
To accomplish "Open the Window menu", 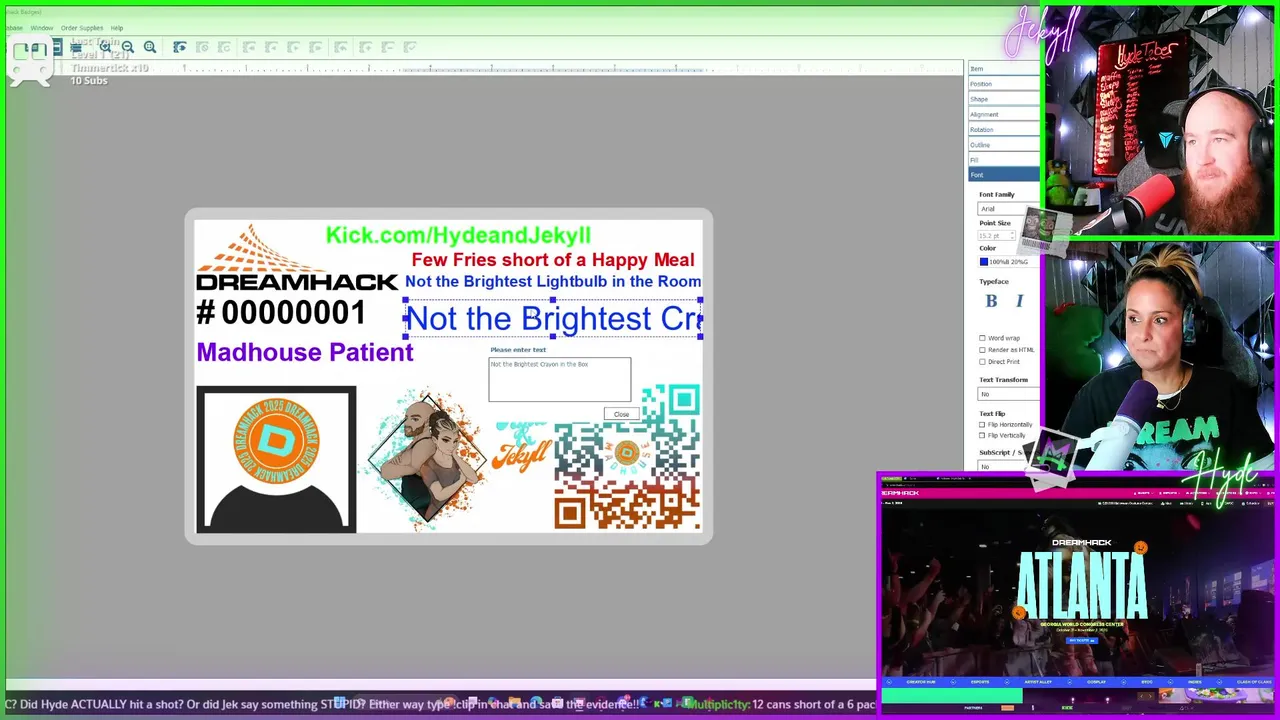I will (x=42, y=28).
